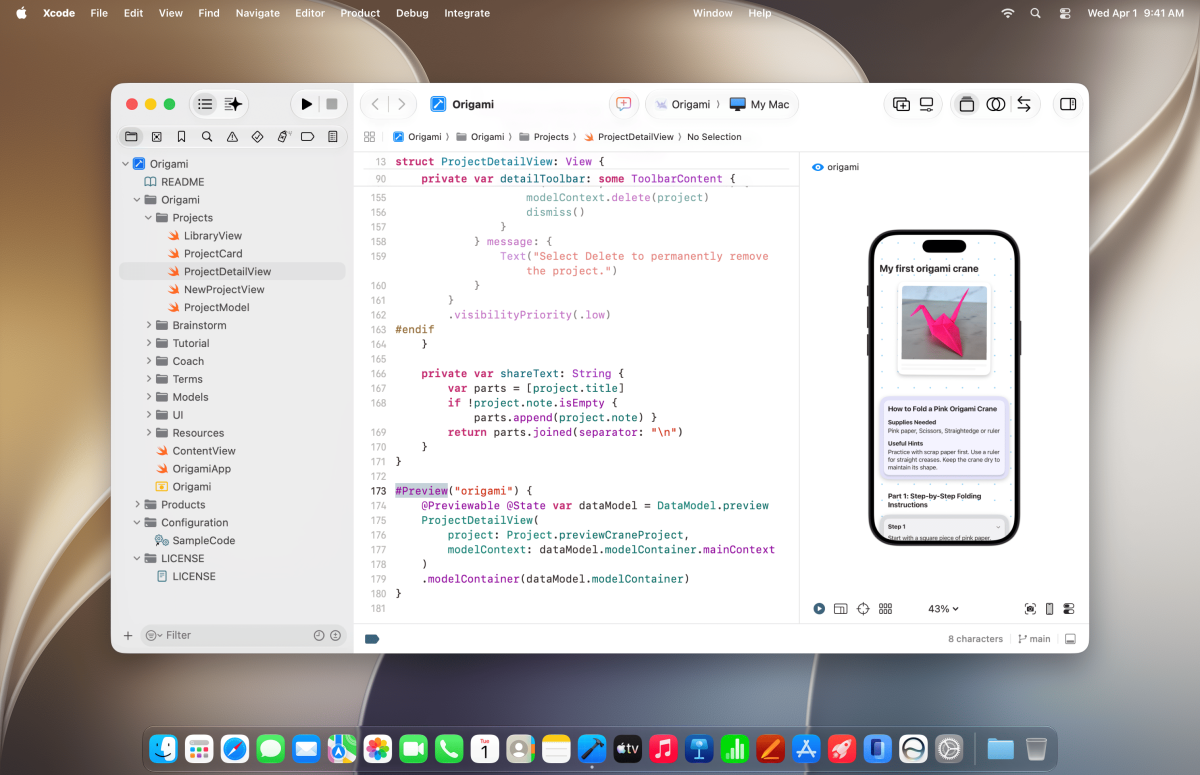The height and width of the screenshot is (775, 1200).
Task: Click the main branch indicator
Action: (x=1034, y=639)
